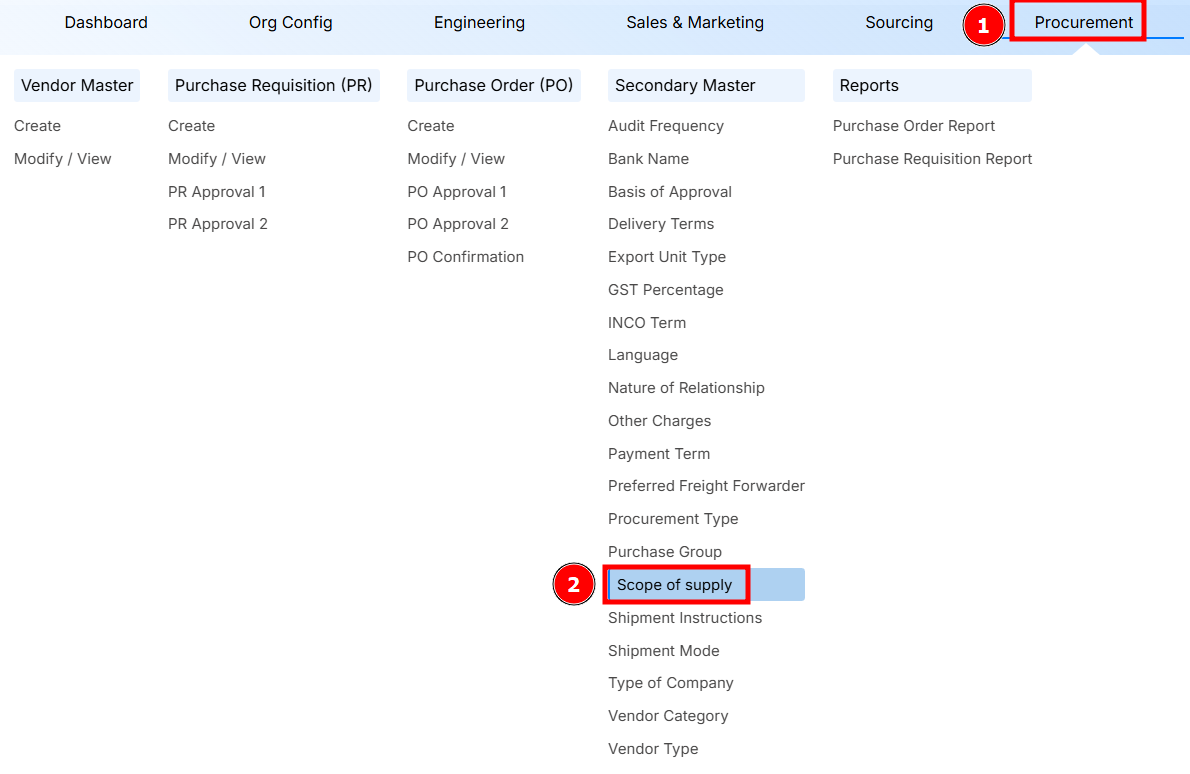This screenshot has height=774, width=1190.
Task: Select the GST Percentage master
Action: tap(665, 290)
